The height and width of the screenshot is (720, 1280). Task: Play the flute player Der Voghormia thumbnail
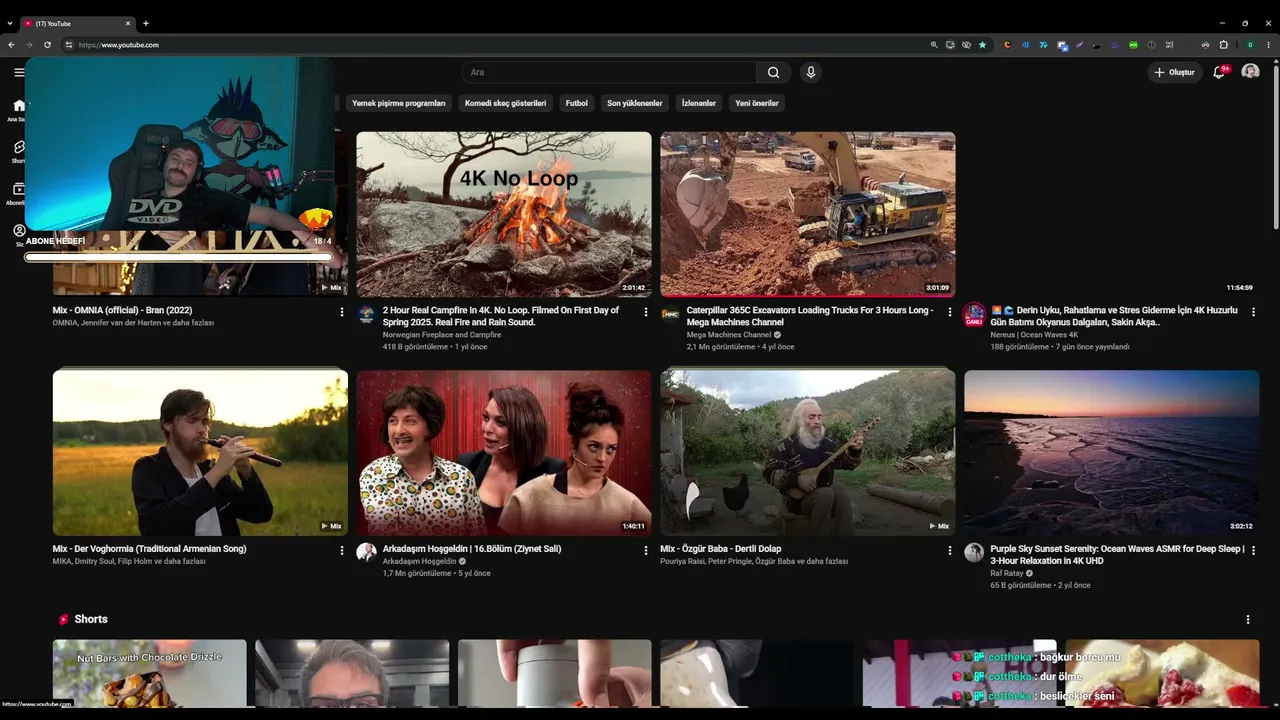(x=200, y=453)
